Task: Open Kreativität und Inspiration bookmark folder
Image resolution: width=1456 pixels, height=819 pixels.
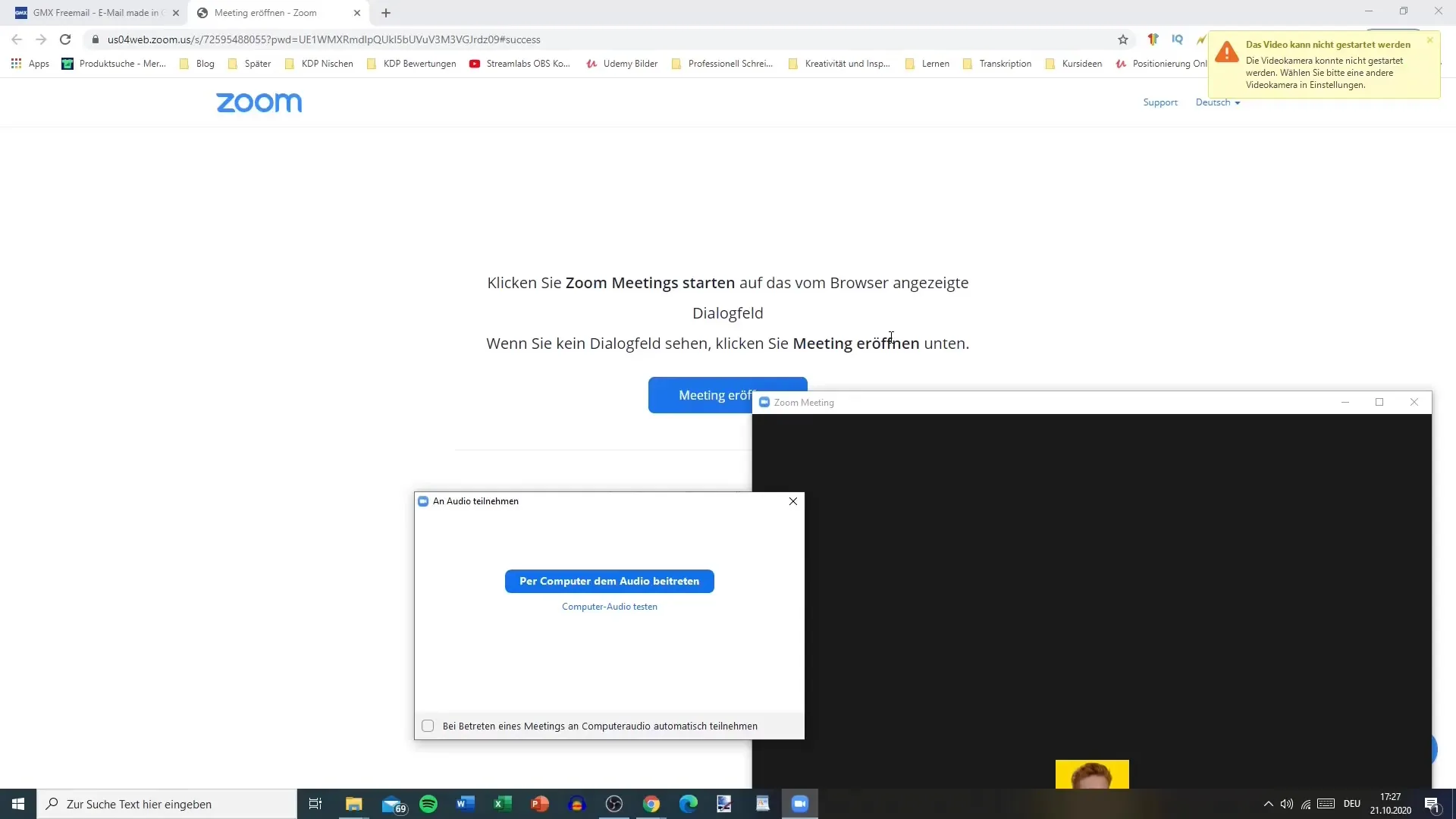Action: [840, 64]
